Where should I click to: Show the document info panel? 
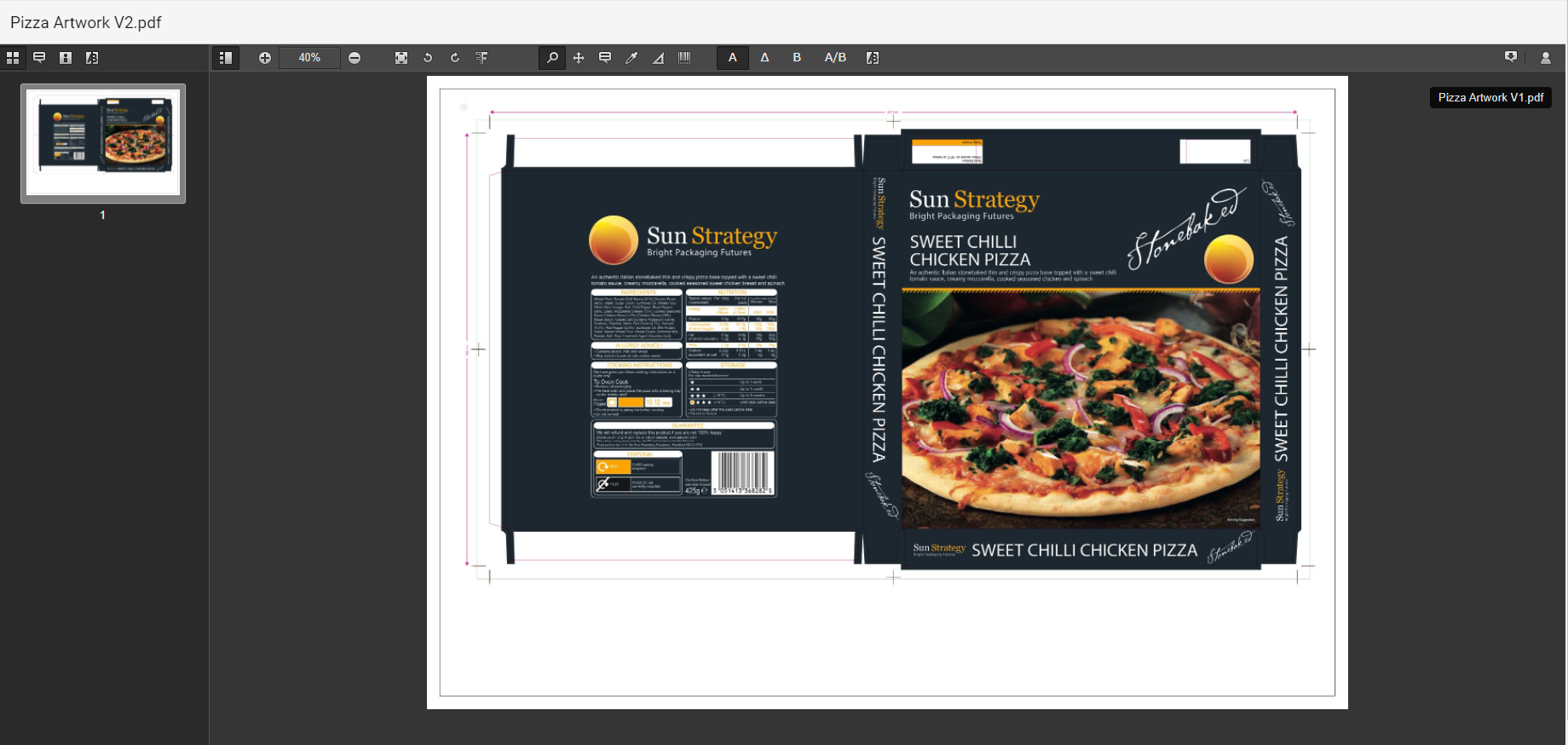point(66,58)
